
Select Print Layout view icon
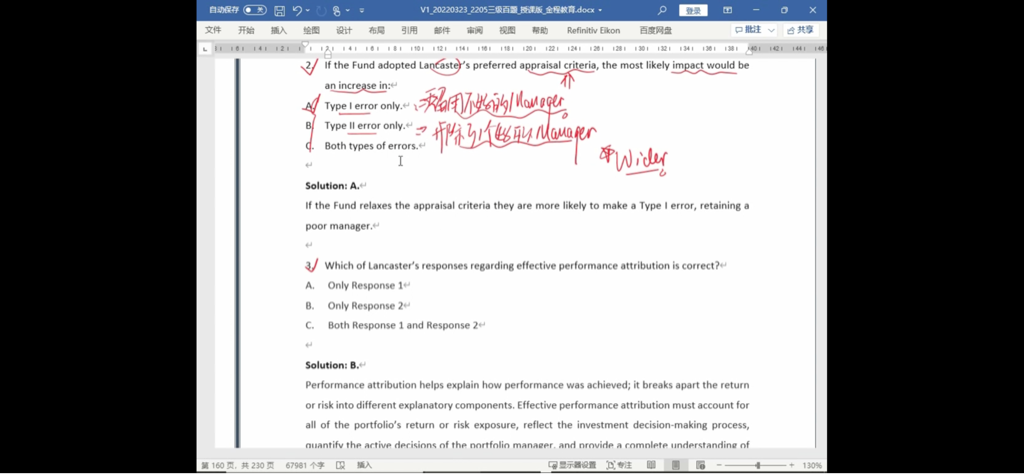click(x=676, y=466)
